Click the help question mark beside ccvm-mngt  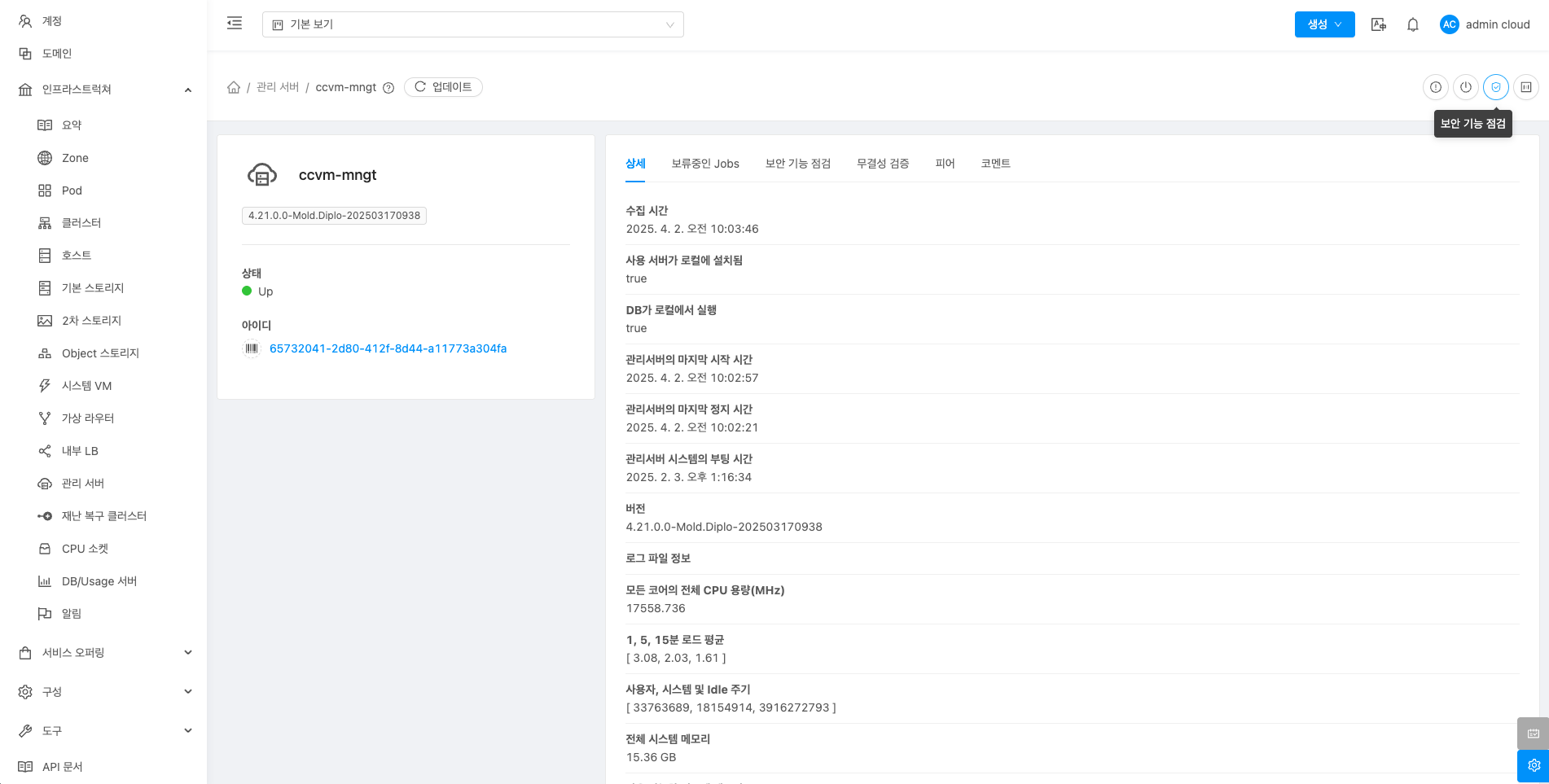388,88
